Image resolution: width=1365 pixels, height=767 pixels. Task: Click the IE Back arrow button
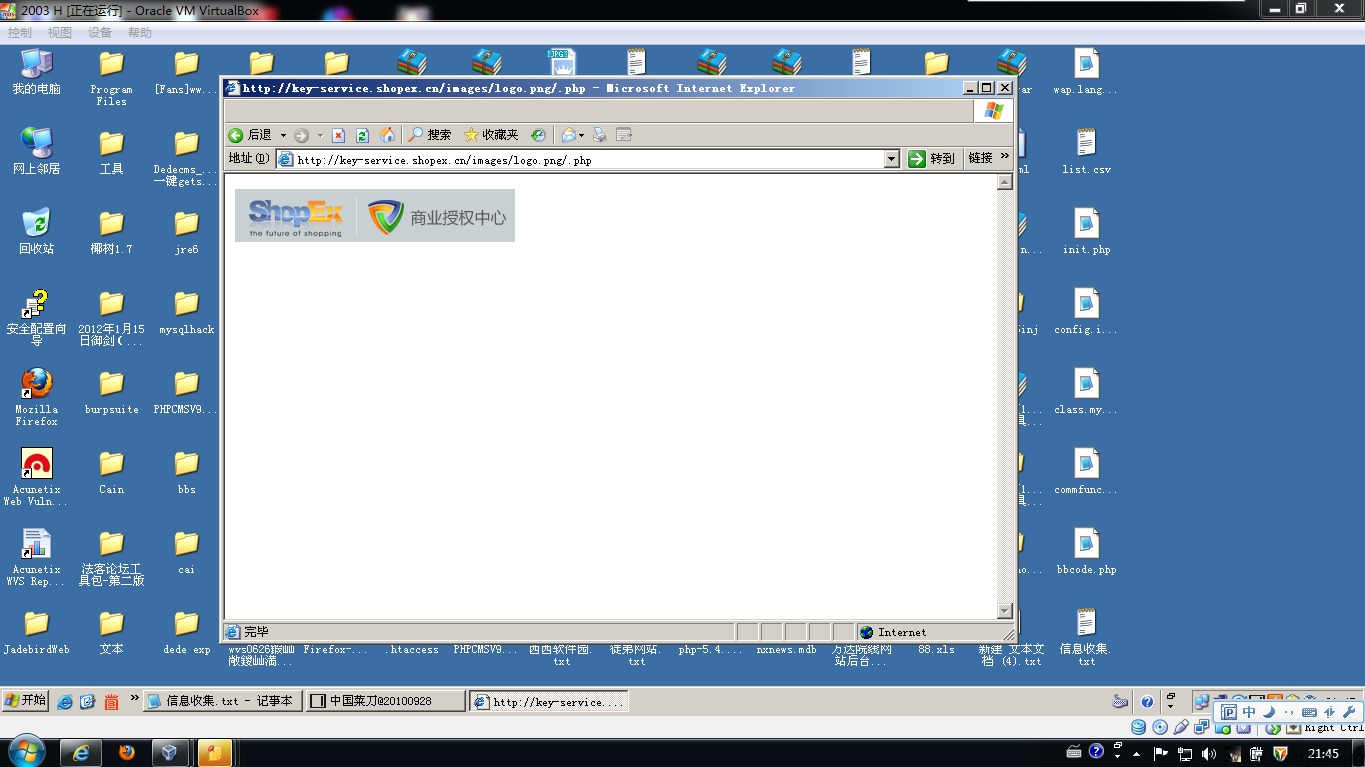(x=236, y=135)
